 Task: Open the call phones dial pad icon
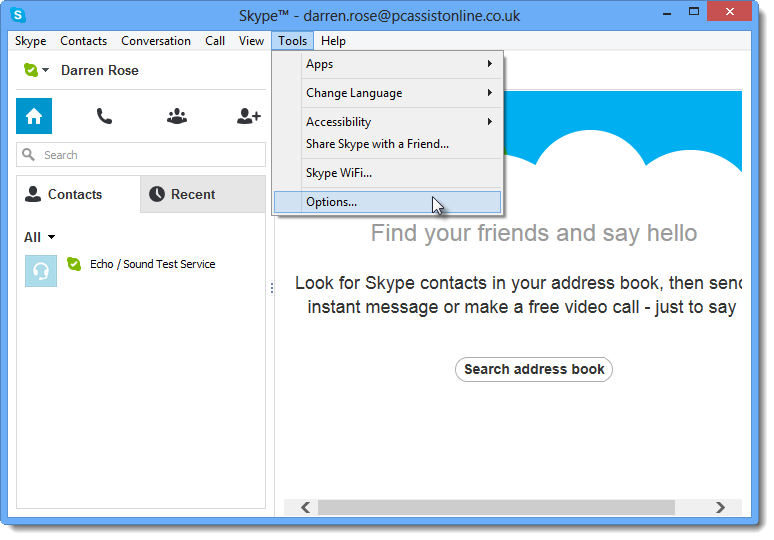click(x=104, y=116)
